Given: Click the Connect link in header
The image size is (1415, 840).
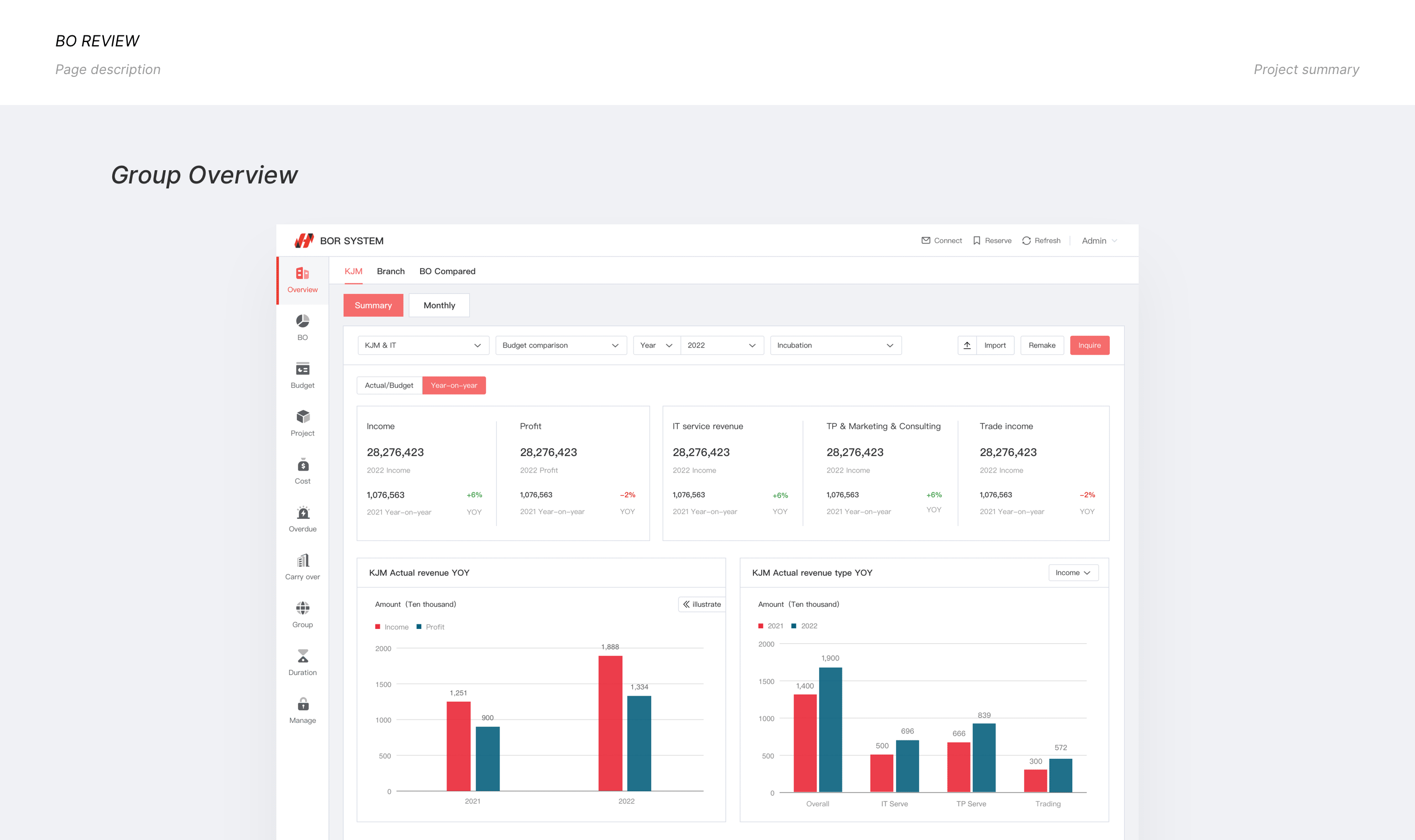Looking at the screenshot, I should [947, 240].
